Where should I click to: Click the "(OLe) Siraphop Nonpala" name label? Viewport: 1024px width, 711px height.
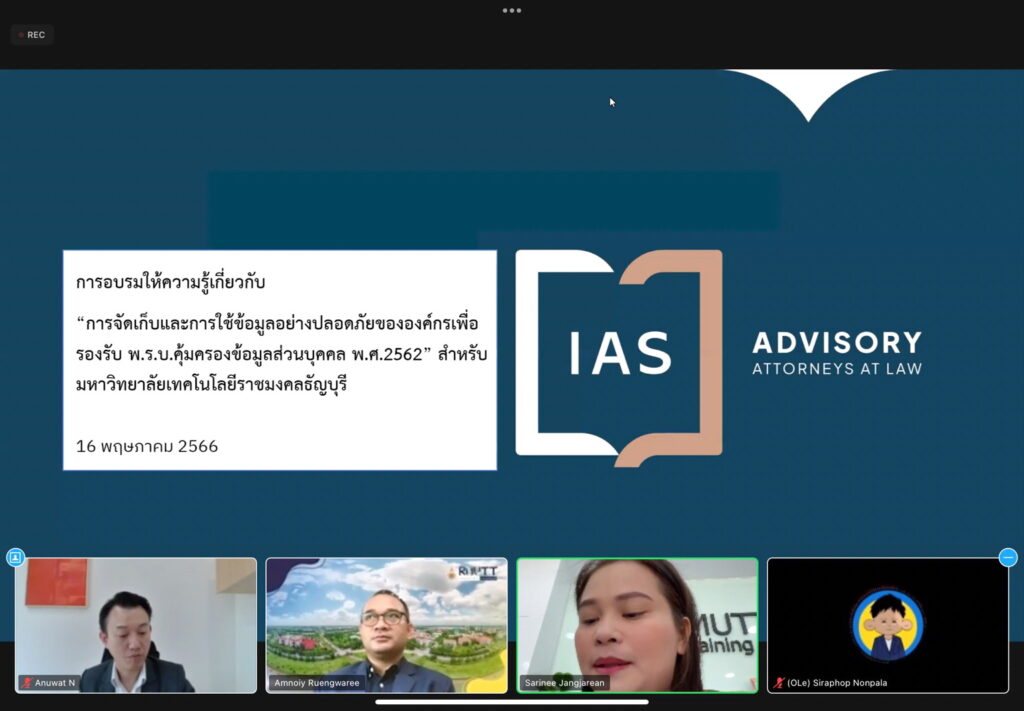click(x=837, y=683)
